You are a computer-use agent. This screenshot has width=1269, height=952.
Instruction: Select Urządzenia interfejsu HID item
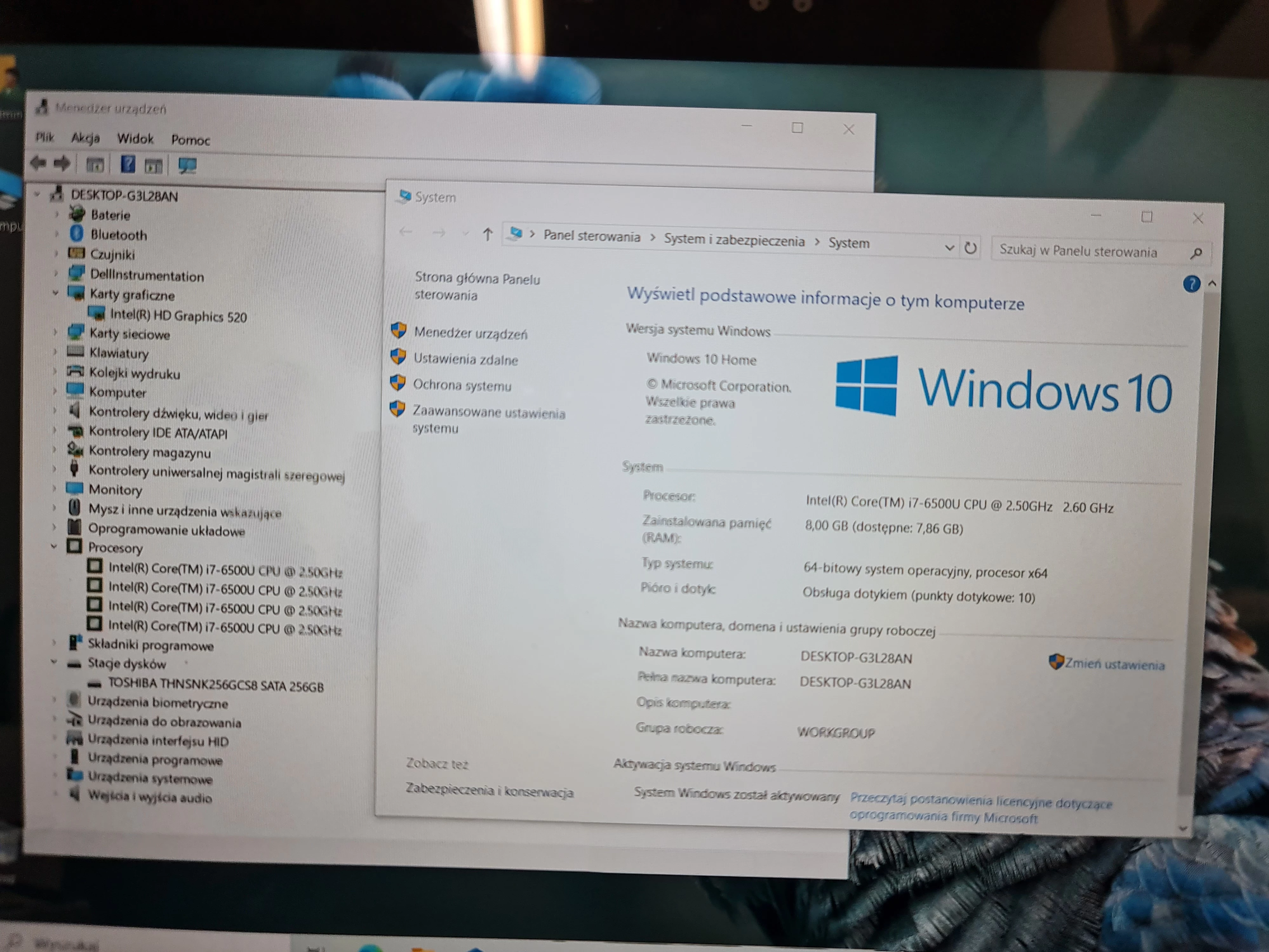click(158, 740)
